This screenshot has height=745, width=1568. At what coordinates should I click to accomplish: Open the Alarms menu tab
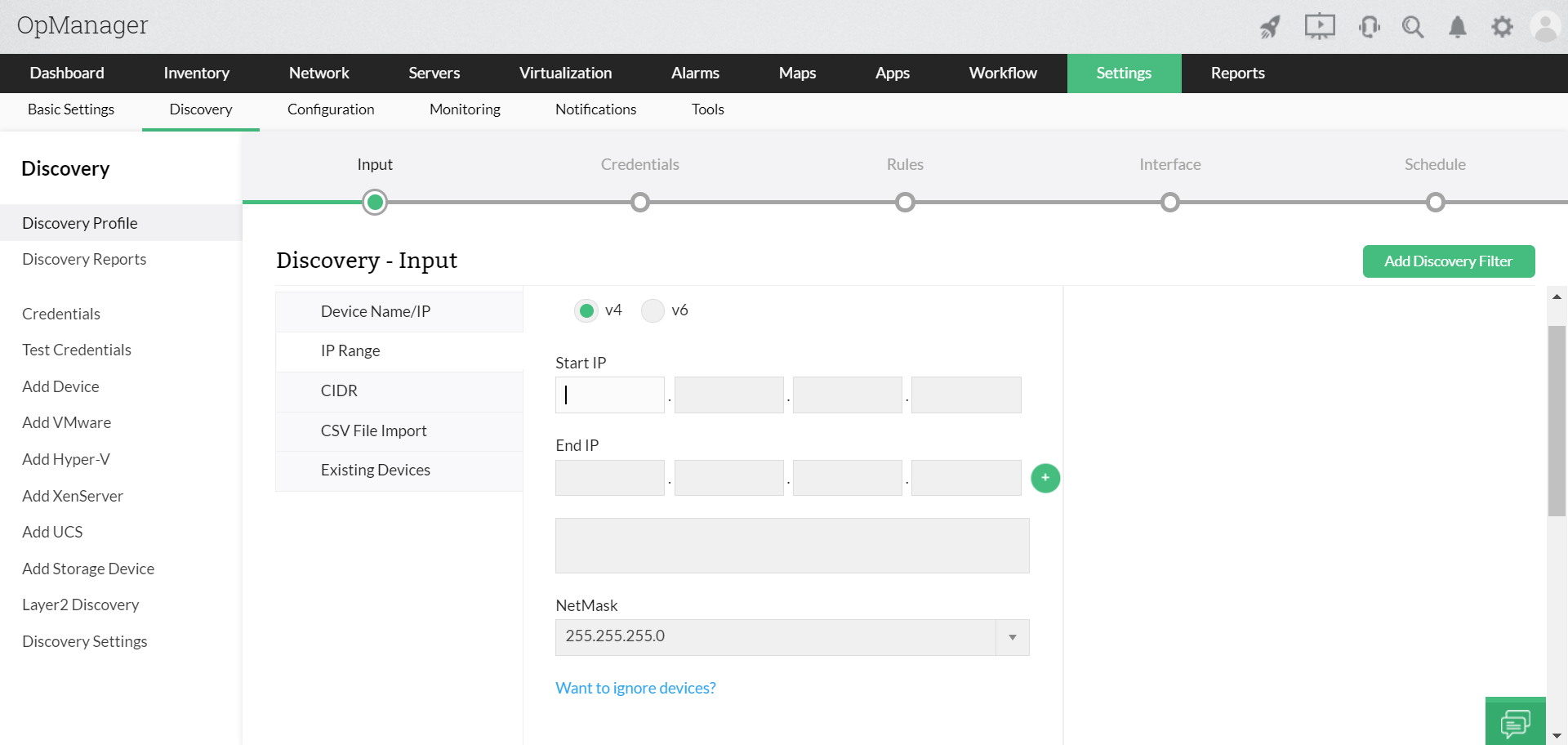(x=695, y=73)
